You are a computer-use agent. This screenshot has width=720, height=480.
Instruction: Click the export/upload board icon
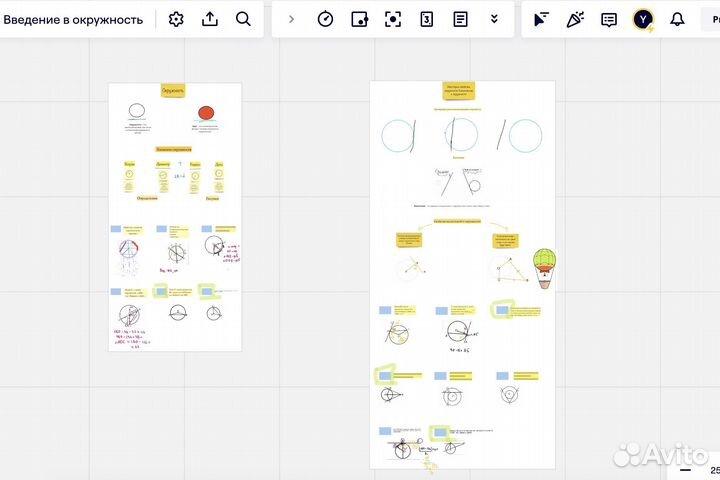(210, 19)
